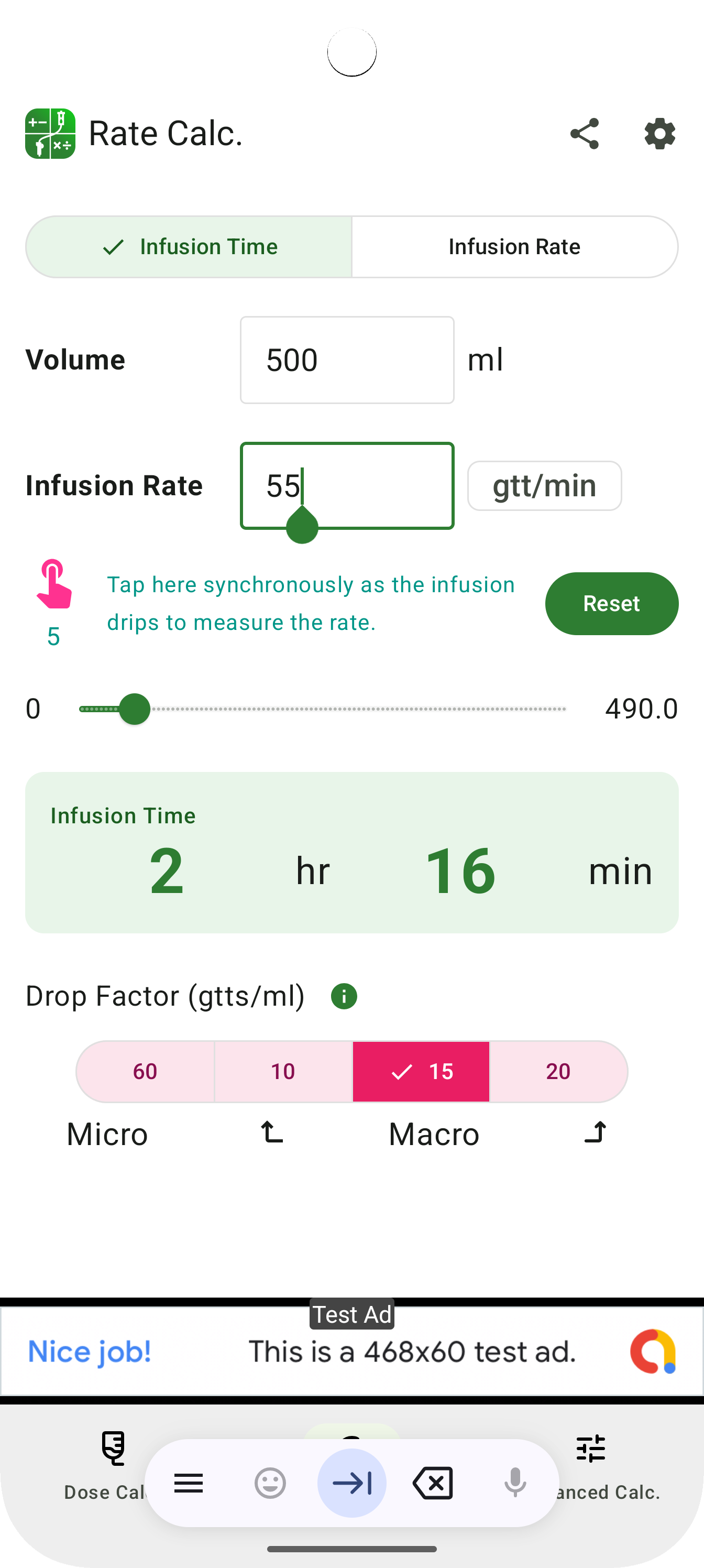The height and width of the screenshot is (1568, 704).
Task: Tap the pink finger drip counter icon
Action: tap(53, 584)
